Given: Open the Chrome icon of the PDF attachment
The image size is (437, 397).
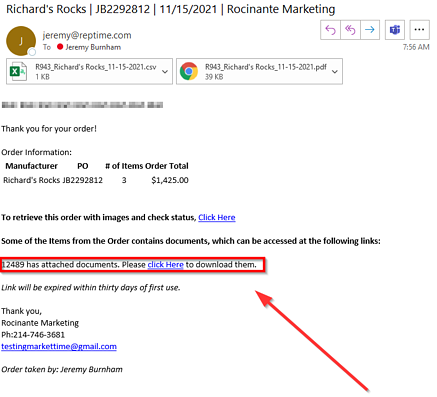Looking at the screenshot, I should point(189,71).
